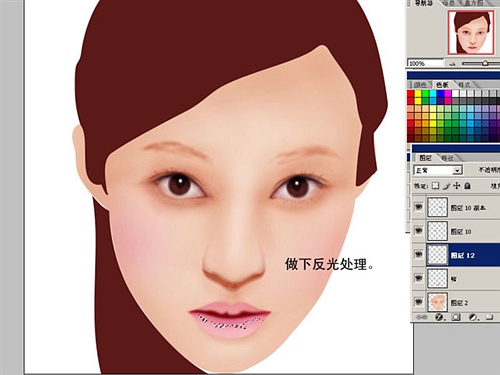The height and width of the screenshot is (375, 500).
Task: Select the 图层 10 layer
Action: (463, 231)
